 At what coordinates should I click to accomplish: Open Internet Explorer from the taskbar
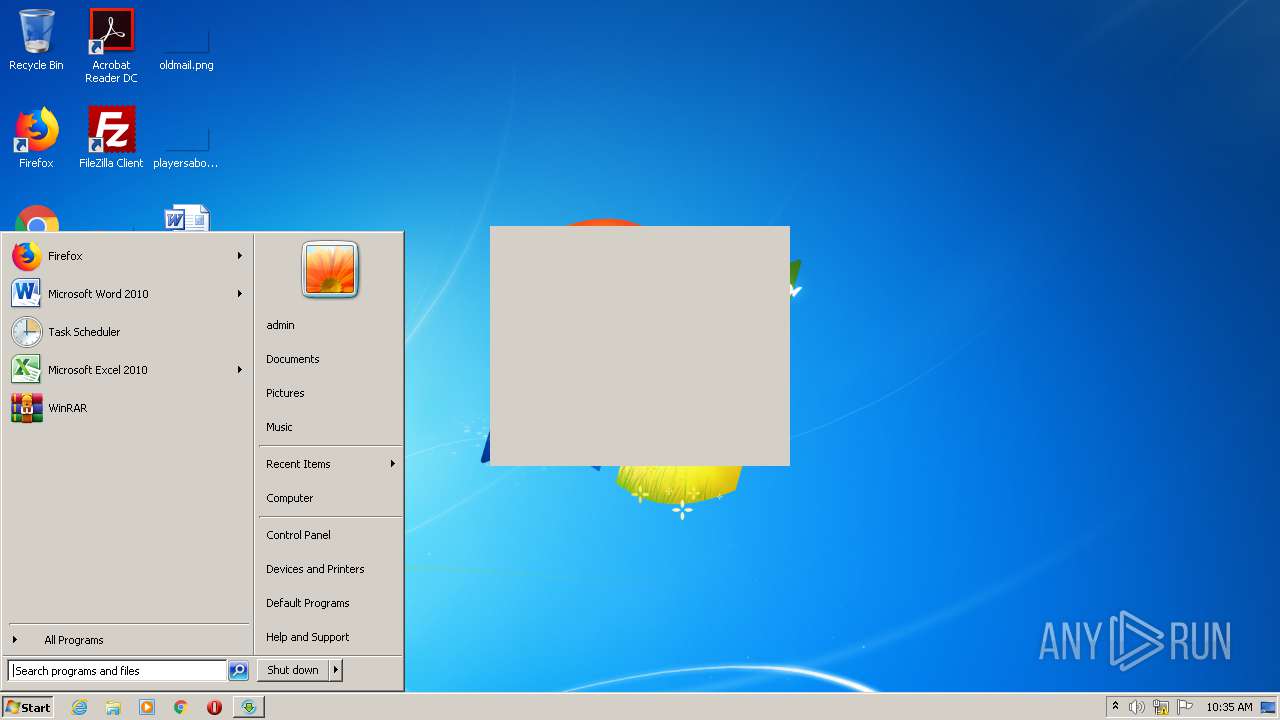pos(79,707)
